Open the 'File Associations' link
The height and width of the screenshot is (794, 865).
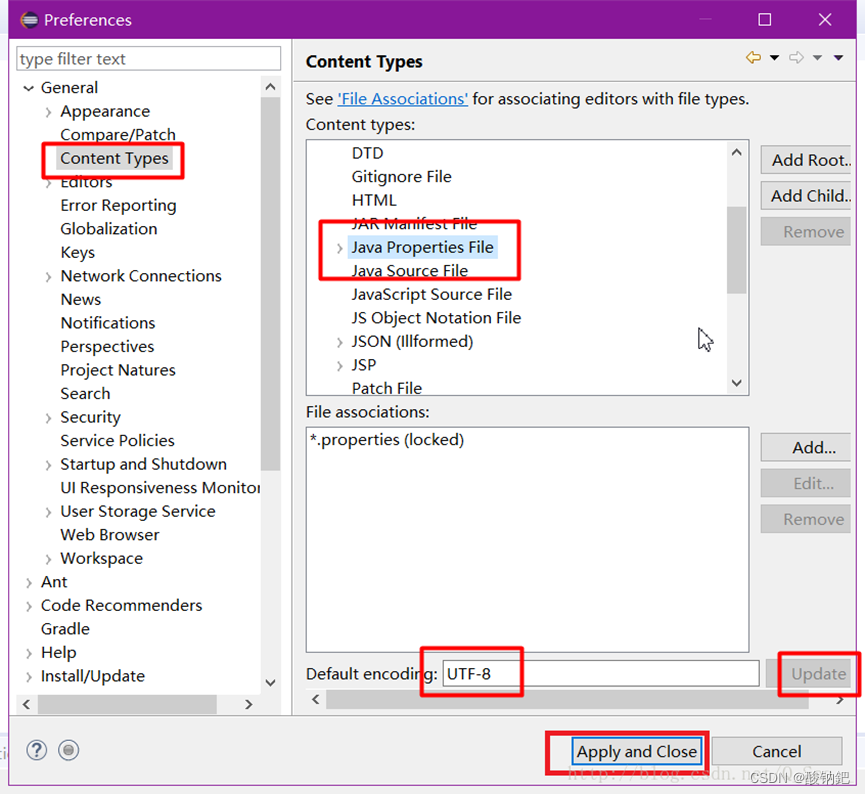click(x=403, y=99)
